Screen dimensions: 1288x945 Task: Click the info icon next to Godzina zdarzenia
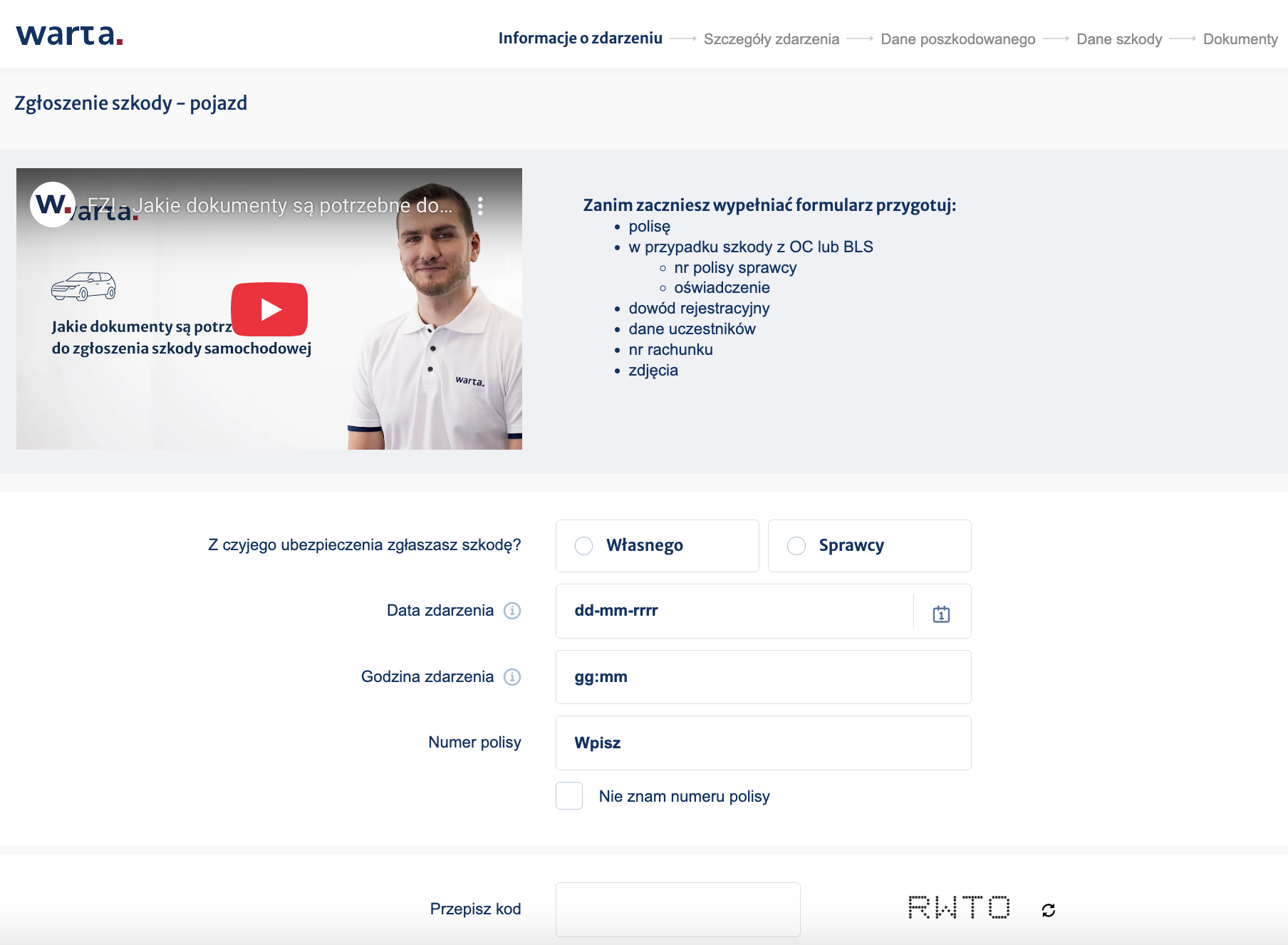tap(513, 676)
